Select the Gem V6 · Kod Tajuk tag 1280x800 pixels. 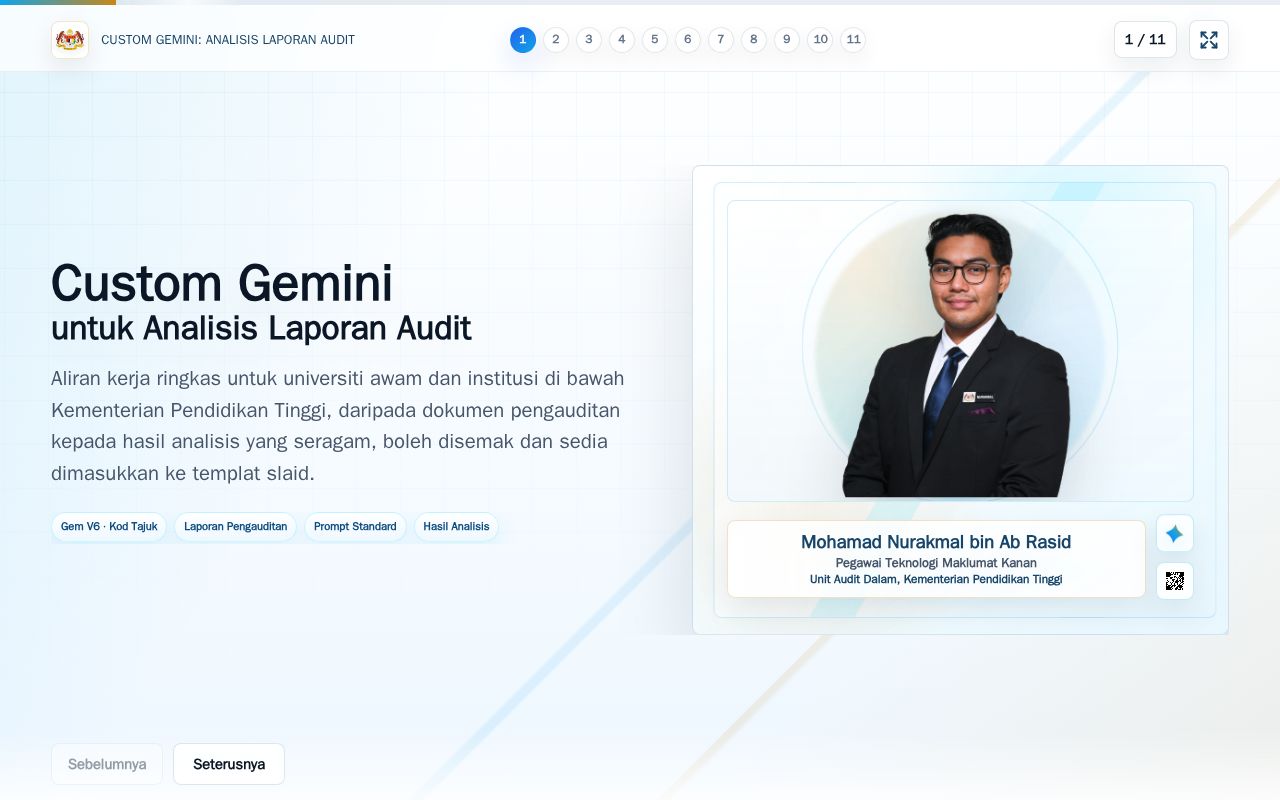click(109, 527)
